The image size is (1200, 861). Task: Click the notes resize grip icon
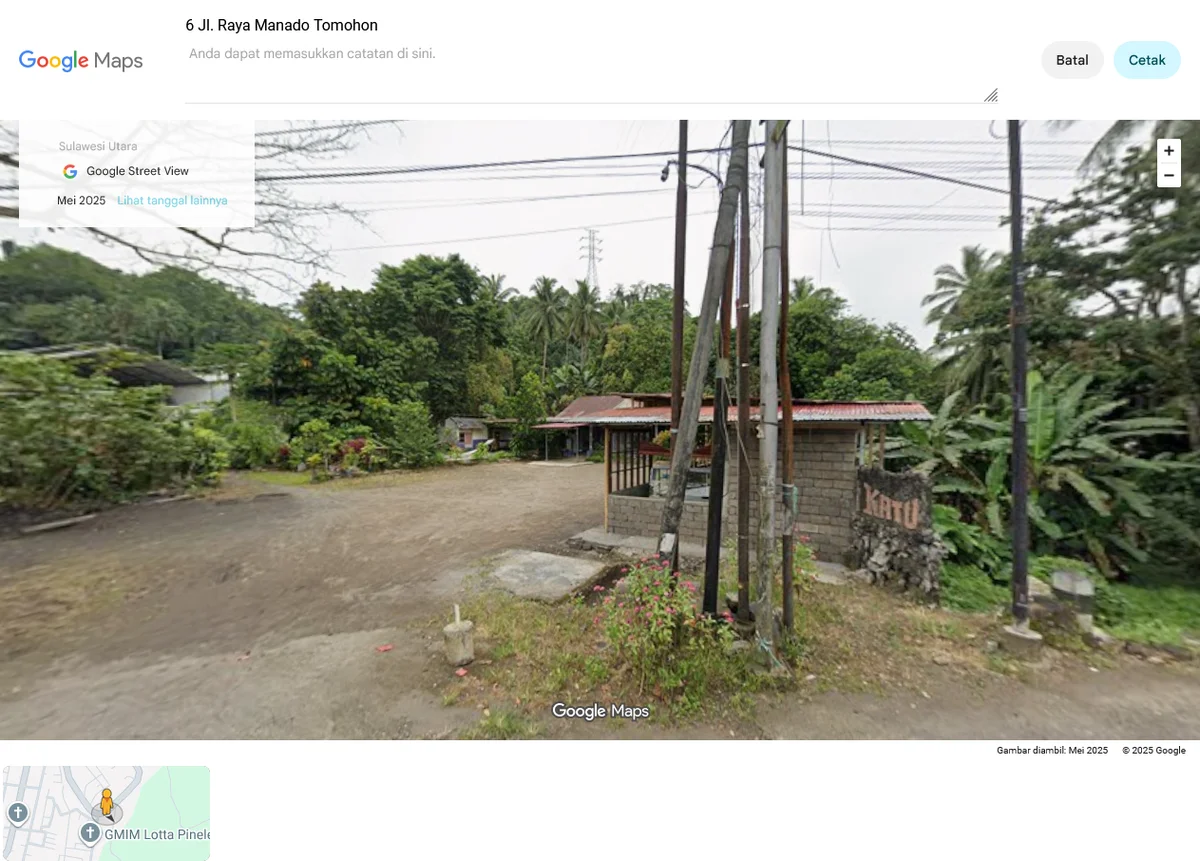tap(990, 95)
